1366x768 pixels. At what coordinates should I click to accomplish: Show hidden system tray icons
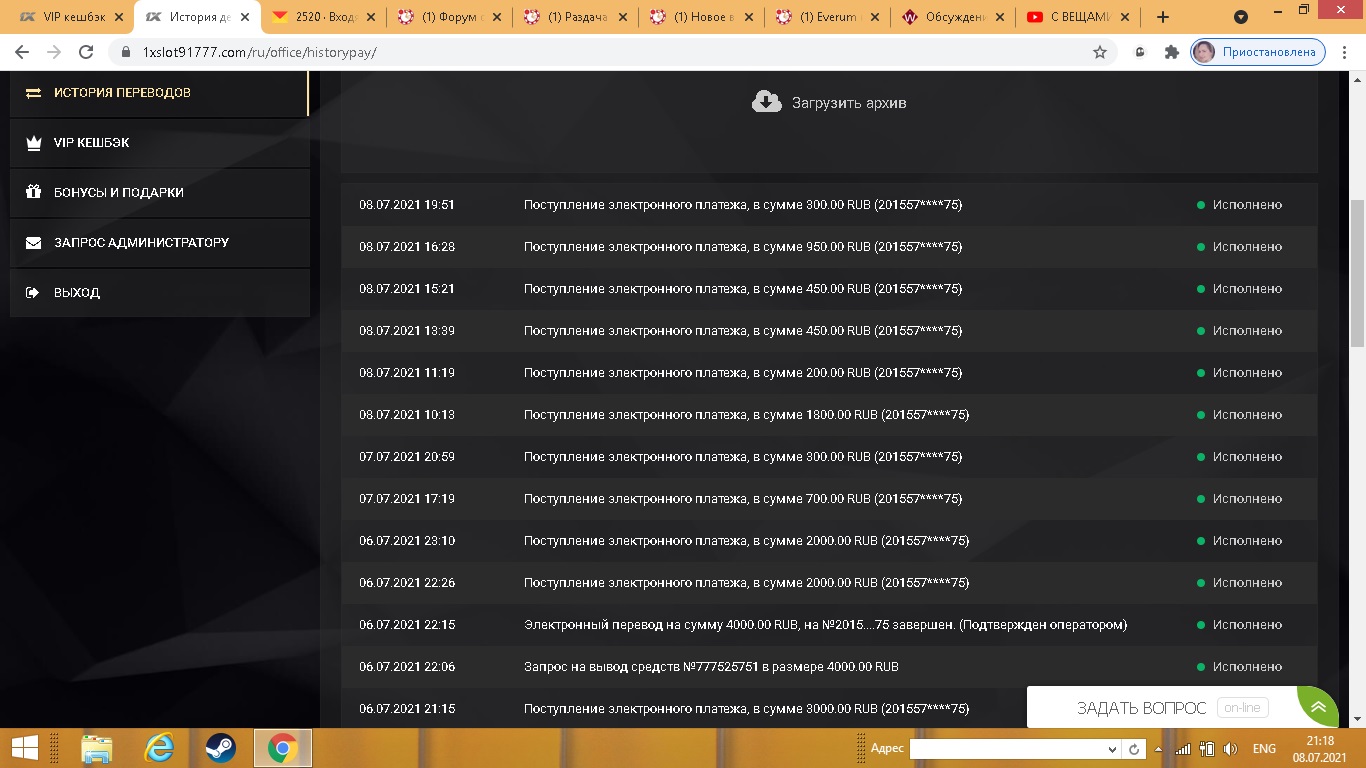pyautogui.click(x=1158, y=749)
